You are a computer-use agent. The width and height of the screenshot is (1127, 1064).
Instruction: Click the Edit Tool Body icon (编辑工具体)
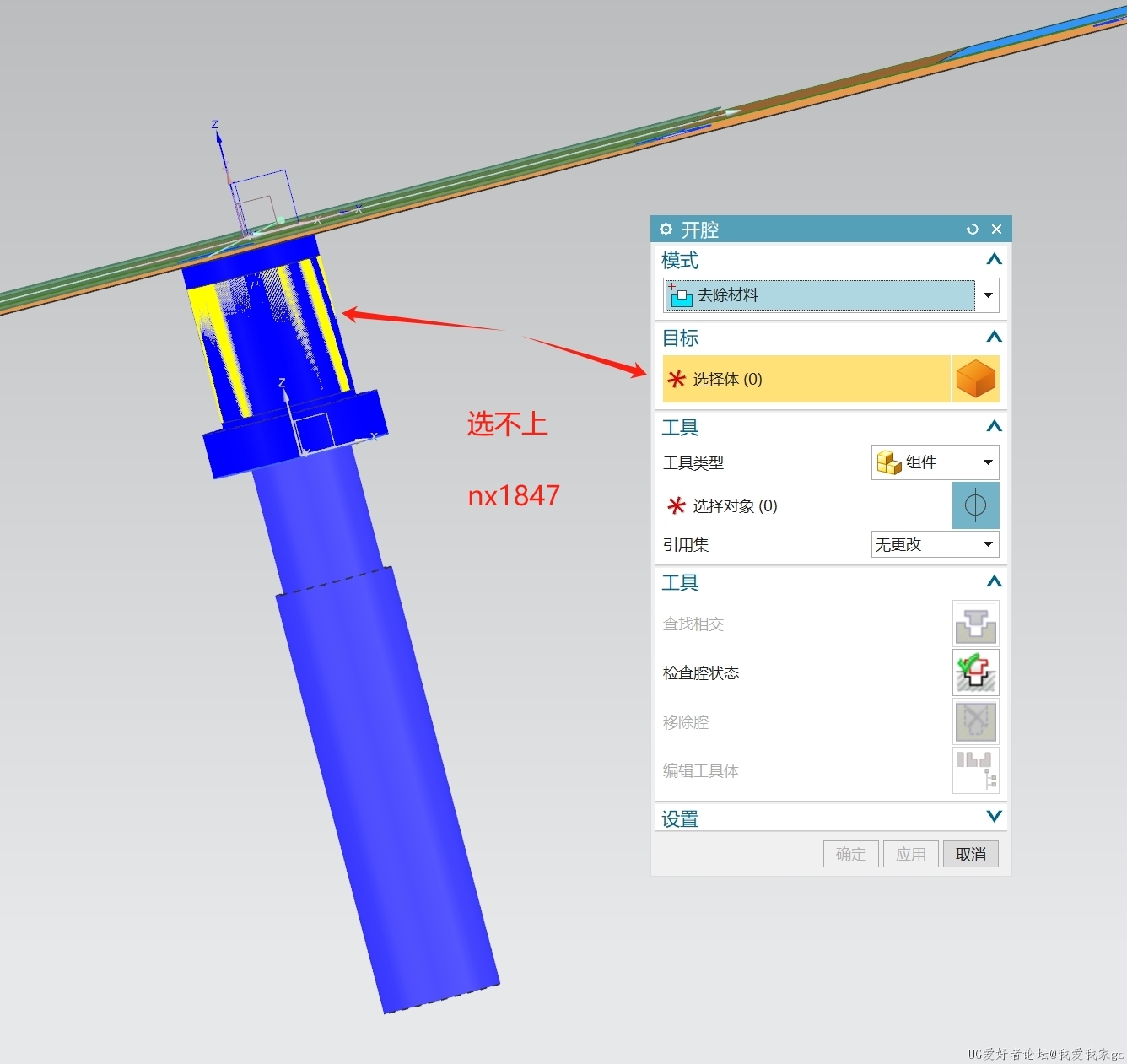976,770
